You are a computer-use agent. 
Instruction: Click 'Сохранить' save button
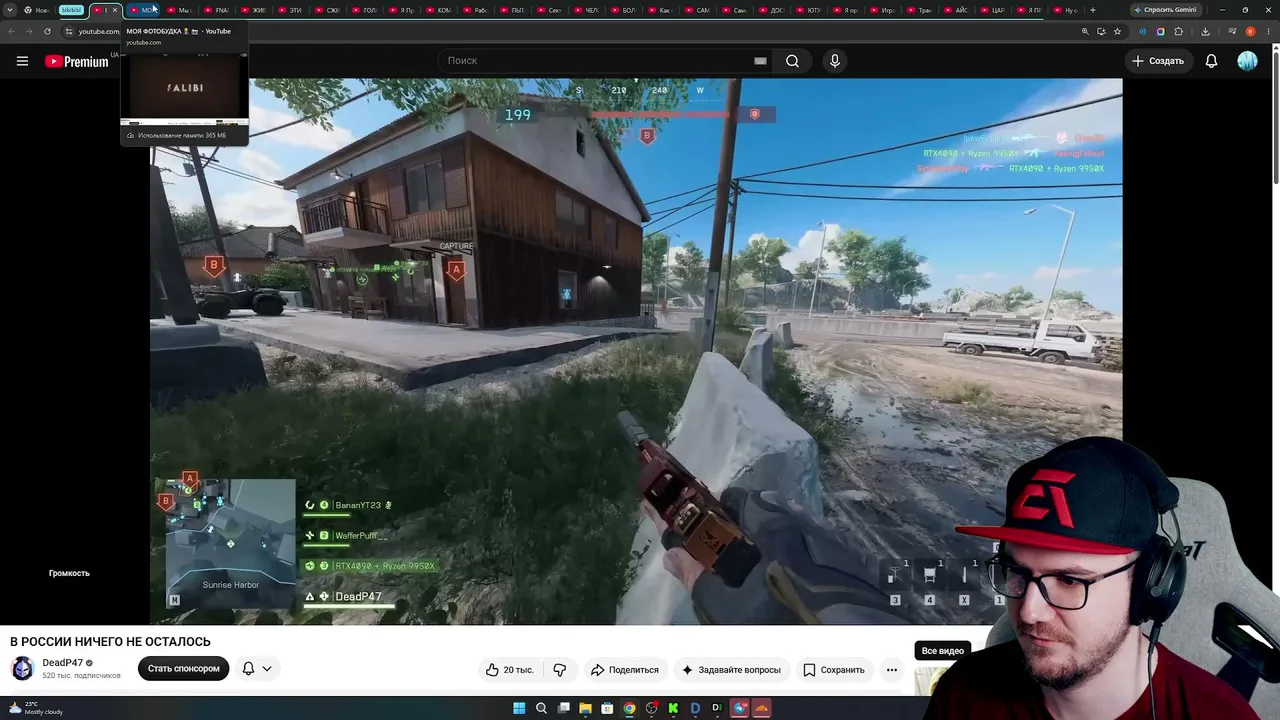point(833,670)
